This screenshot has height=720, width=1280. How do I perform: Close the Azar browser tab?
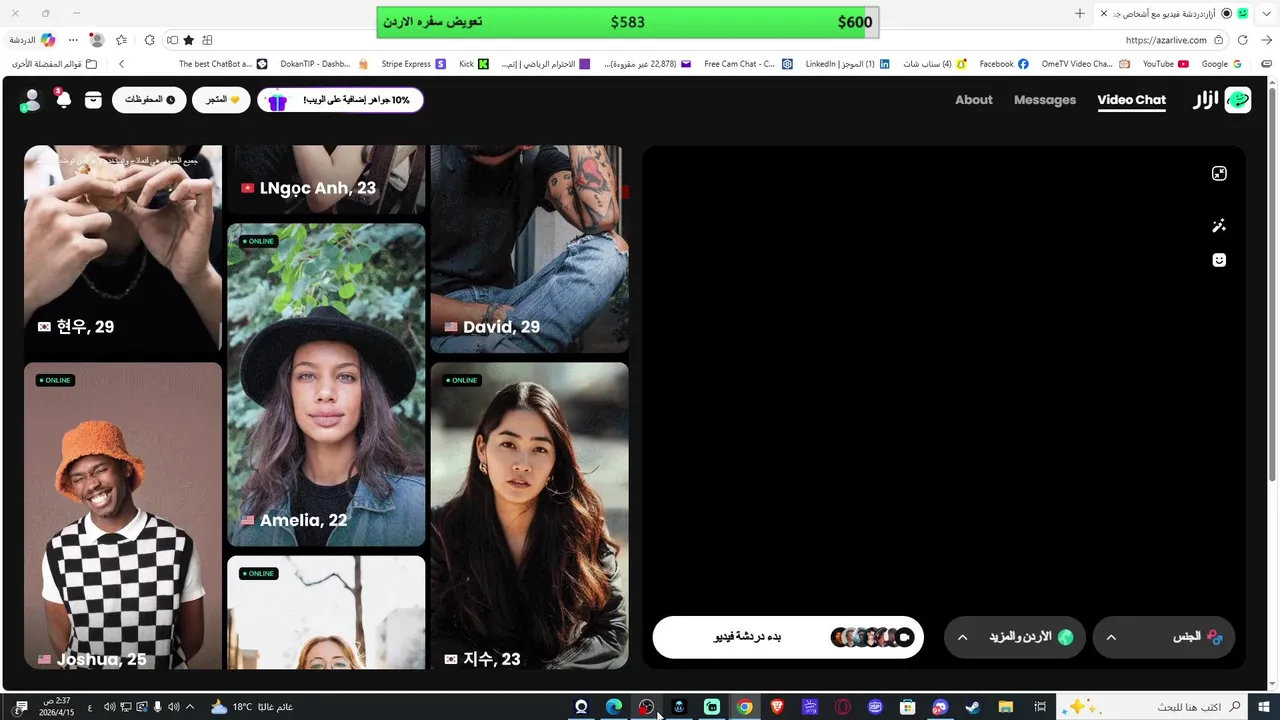pos(1104,13)
